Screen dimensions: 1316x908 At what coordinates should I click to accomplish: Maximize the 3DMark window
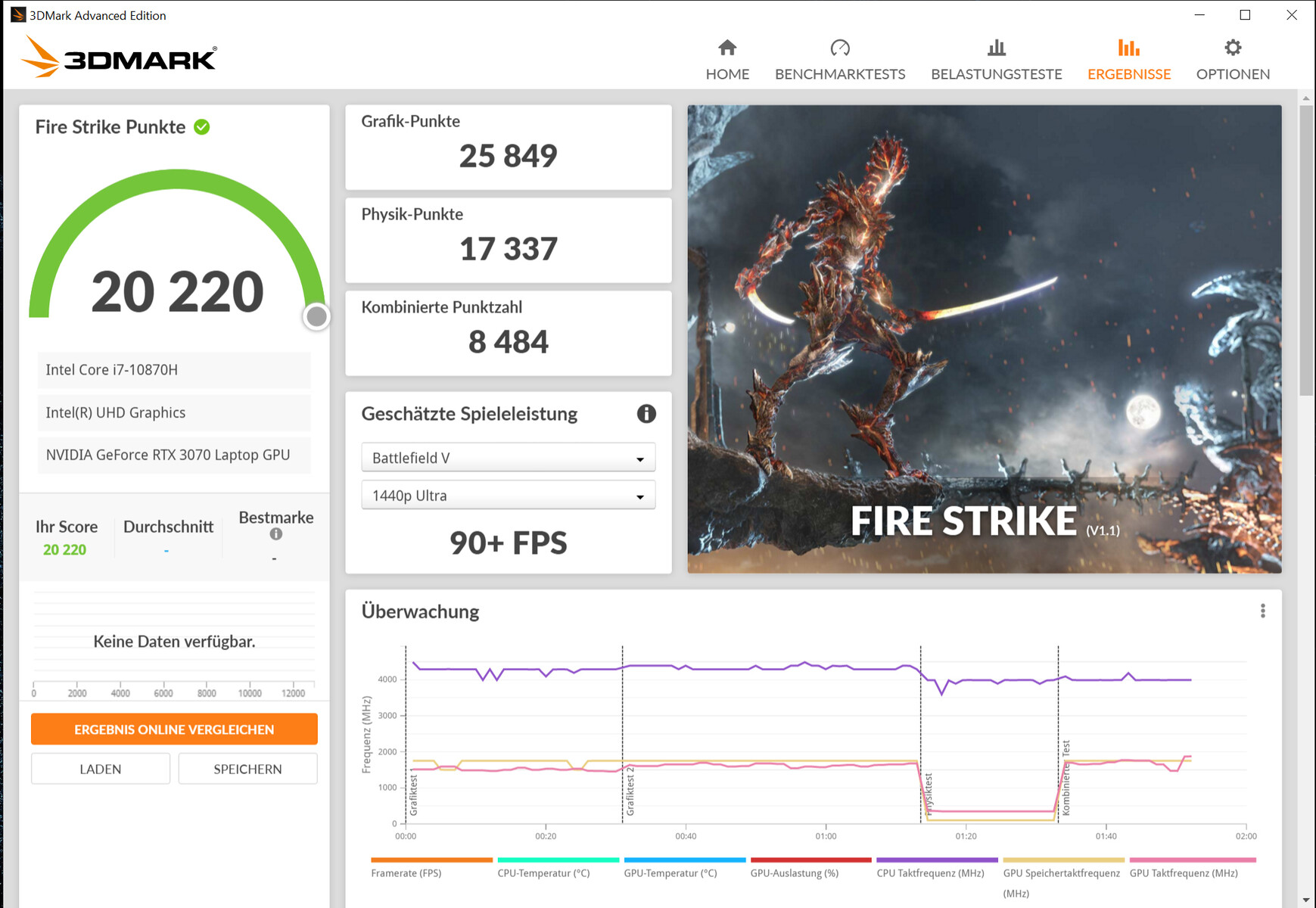(x=1245, y=15)
